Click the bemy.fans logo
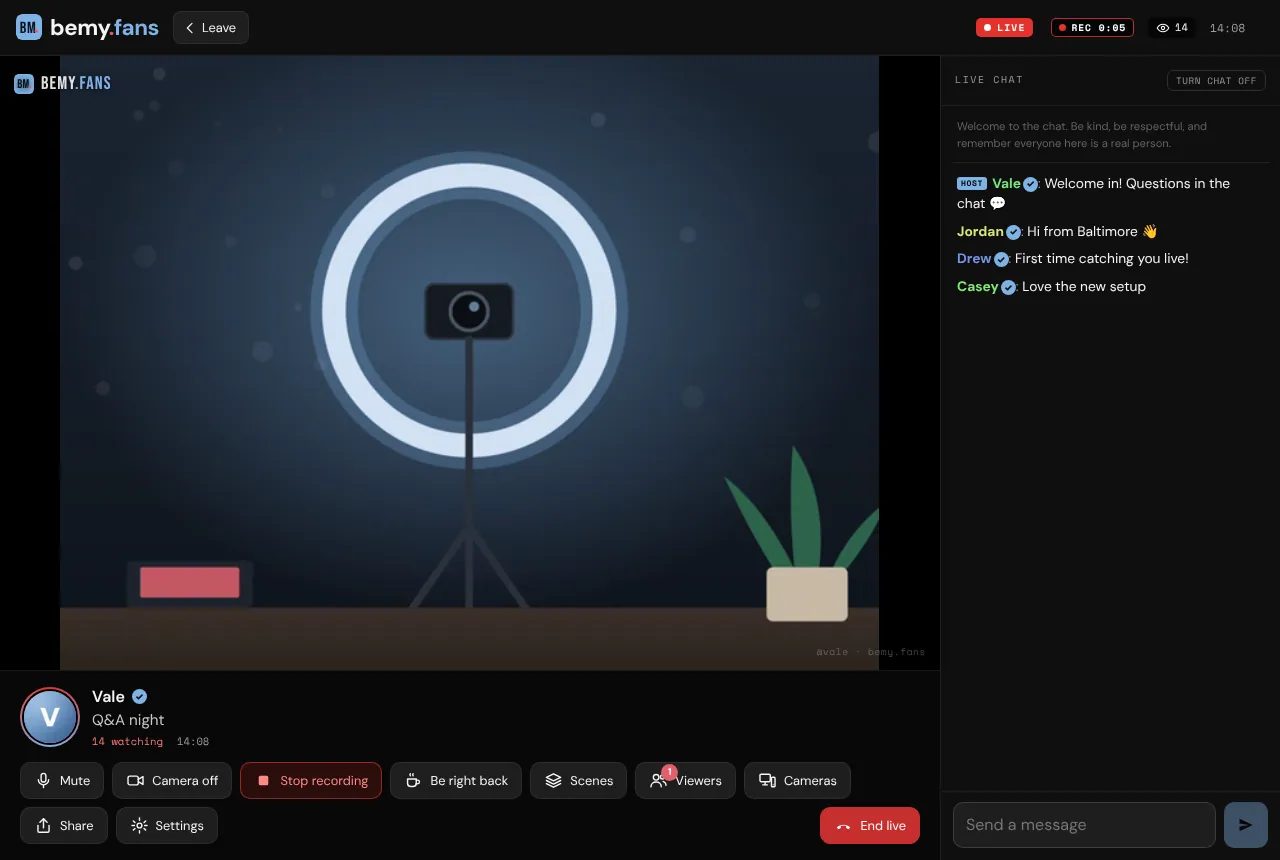The image size is (1280, 860). [87, 28]
